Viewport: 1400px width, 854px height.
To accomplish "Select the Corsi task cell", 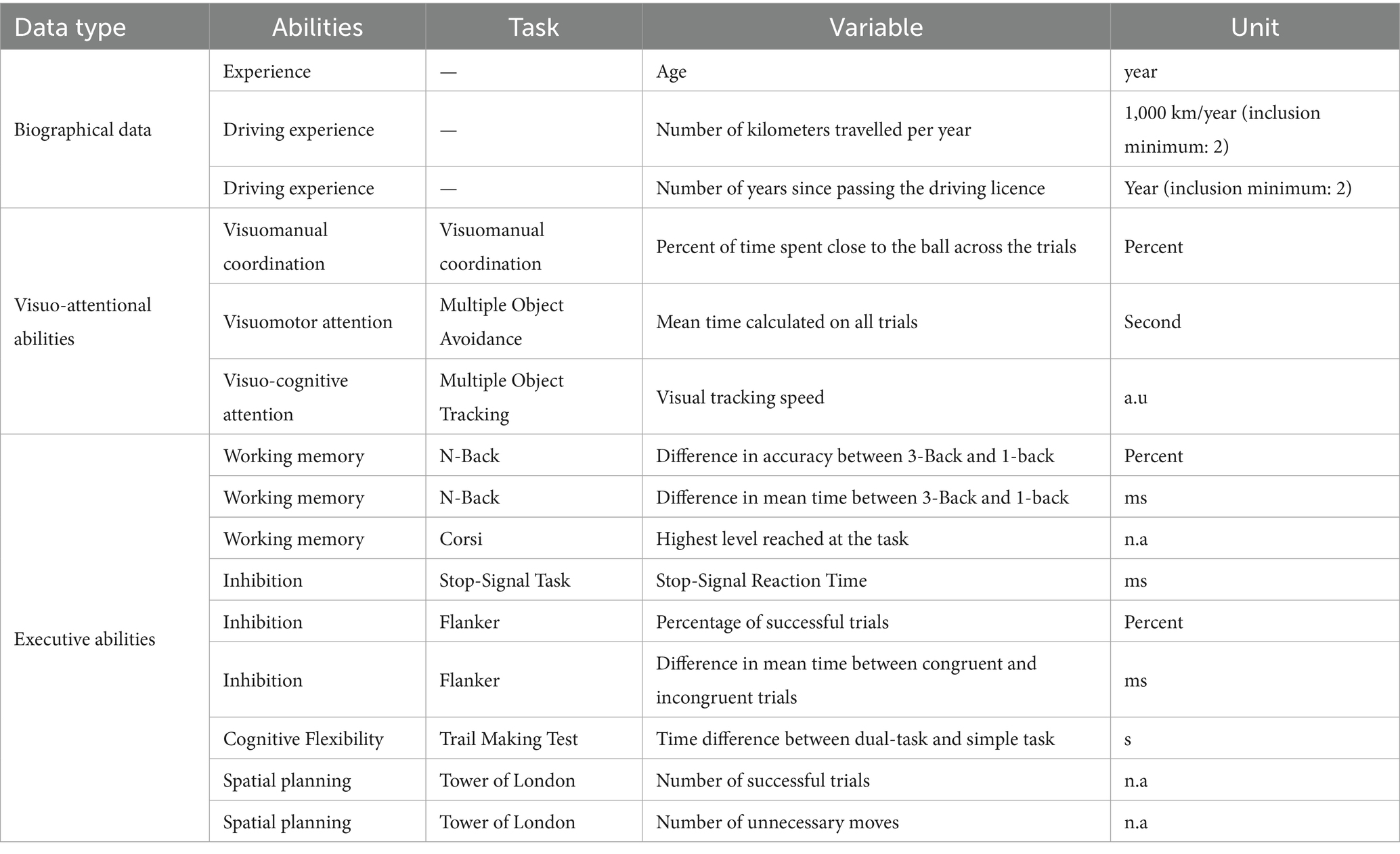I will pyautogui.click(x=461, y=539).
